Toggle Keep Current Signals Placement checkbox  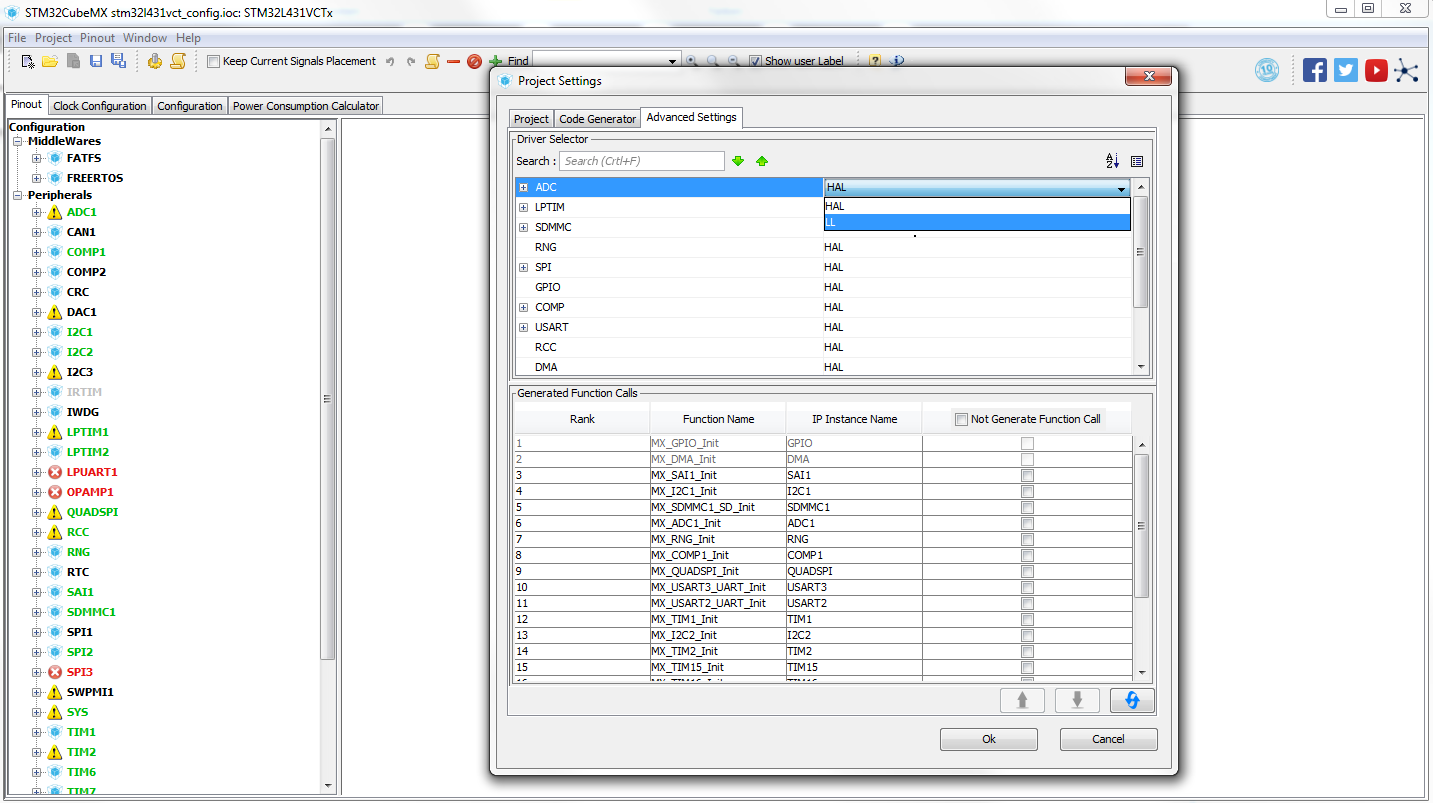pyautogui.click(x=213, y=61)
